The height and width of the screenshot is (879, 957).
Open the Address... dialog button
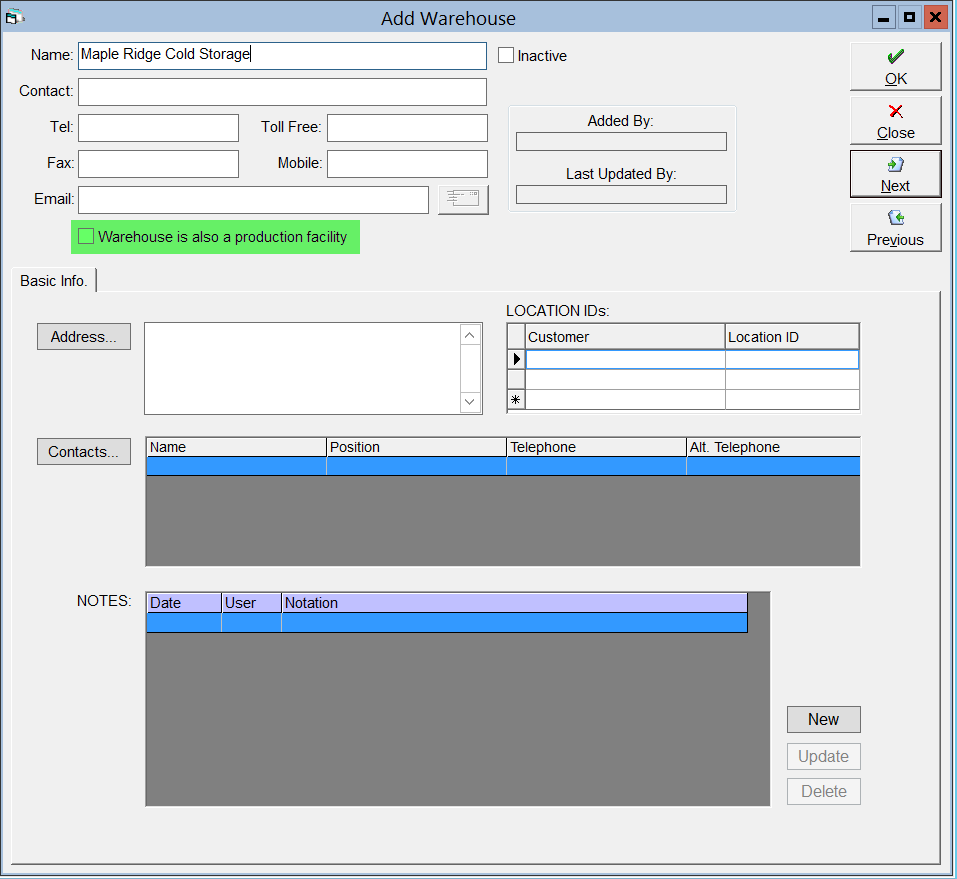(84, 337)
